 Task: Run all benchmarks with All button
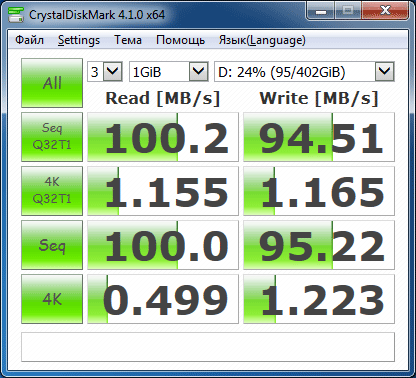[52, 83]
